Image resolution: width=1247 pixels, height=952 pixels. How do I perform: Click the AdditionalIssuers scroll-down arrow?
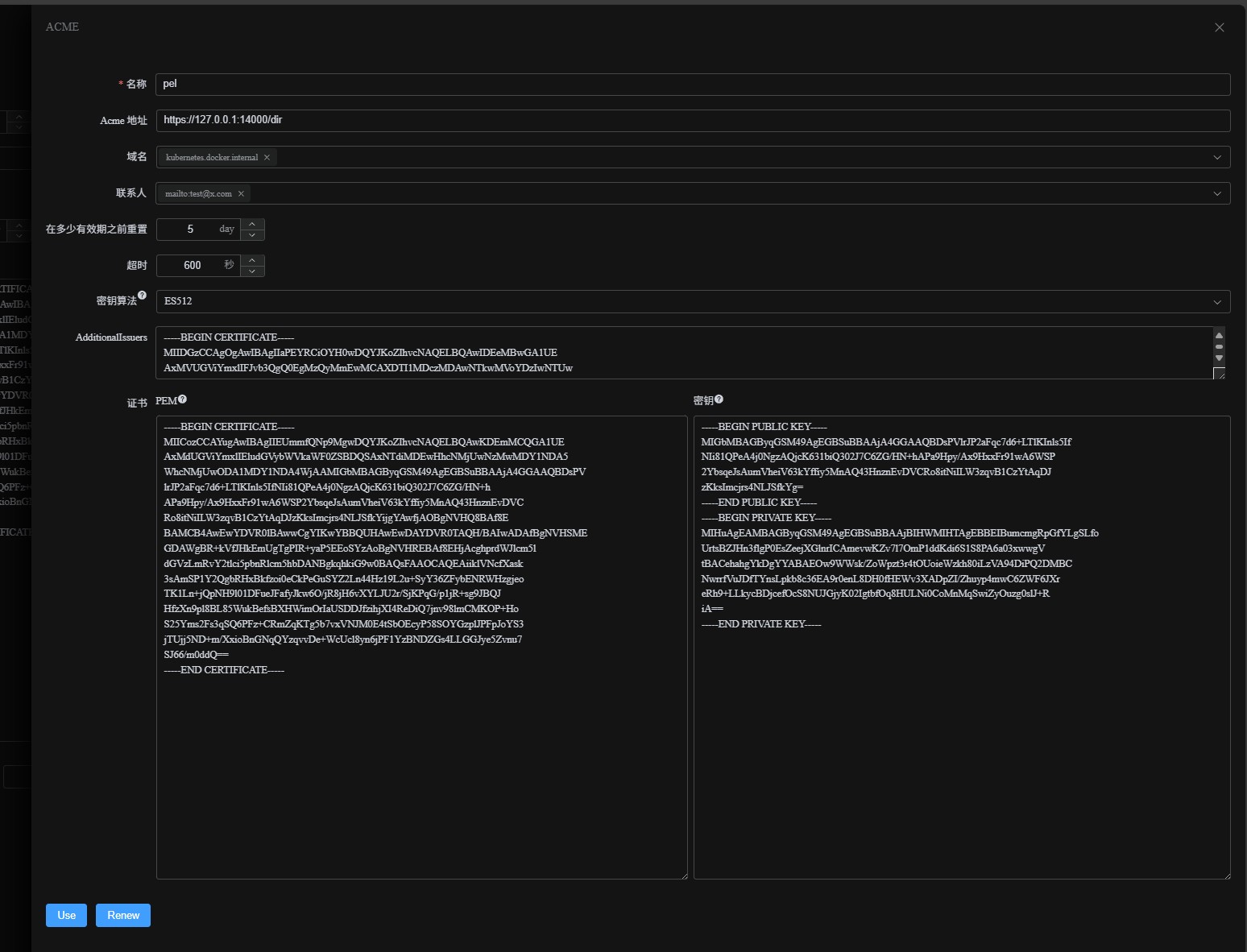[1218, 359]
